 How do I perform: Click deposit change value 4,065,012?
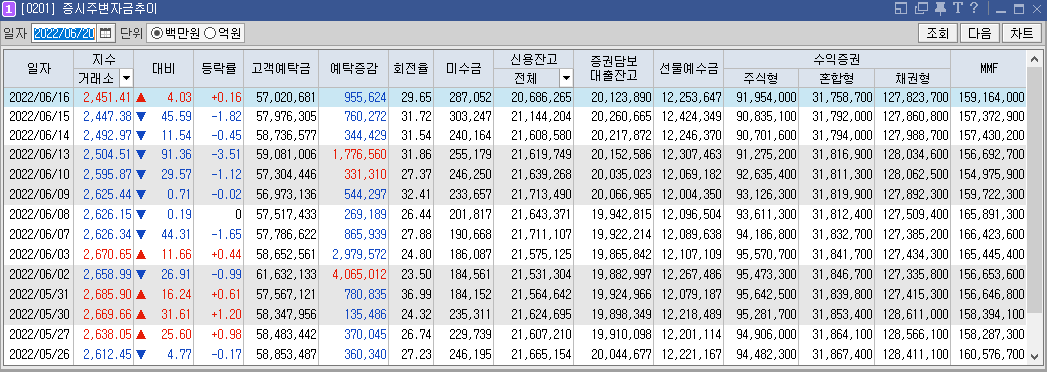pyautogui.click(x=360, y=274)
